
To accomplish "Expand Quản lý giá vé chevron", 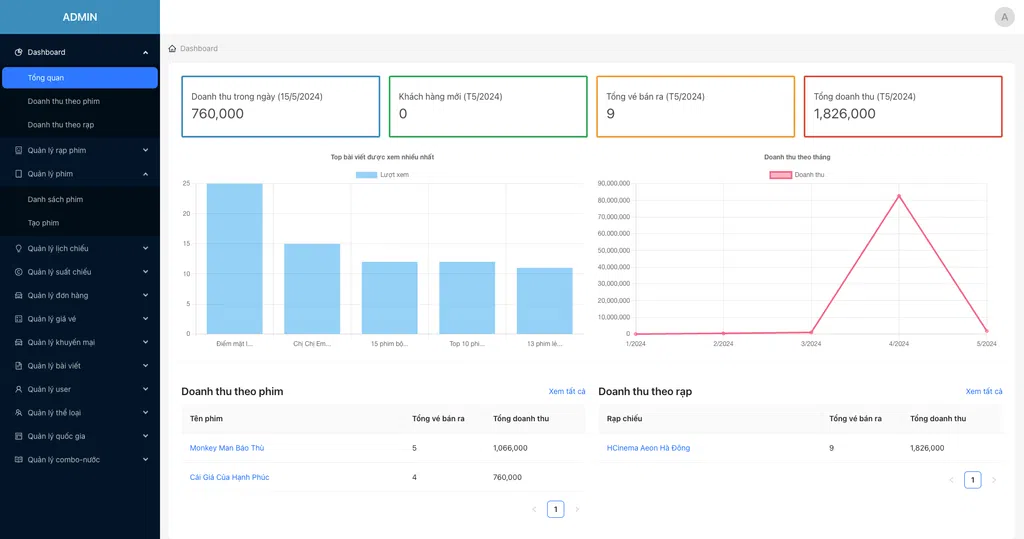I will pos(145,319).
